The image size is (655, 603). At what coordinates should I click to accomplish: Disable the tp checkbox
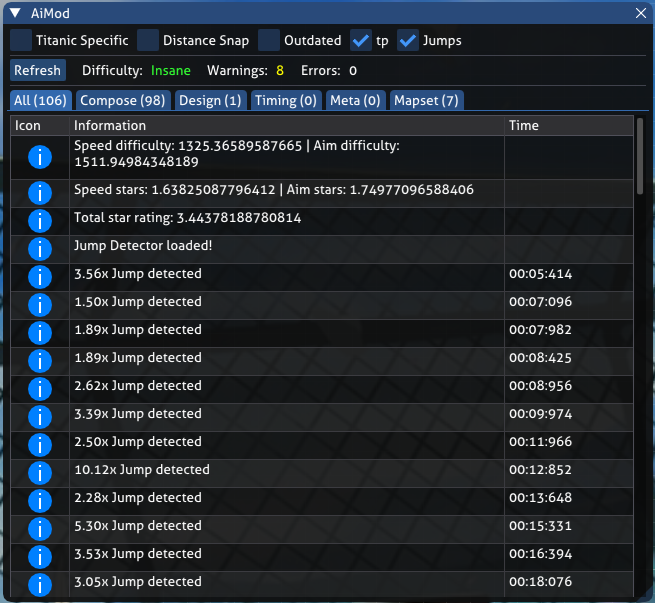click(361, 40)
